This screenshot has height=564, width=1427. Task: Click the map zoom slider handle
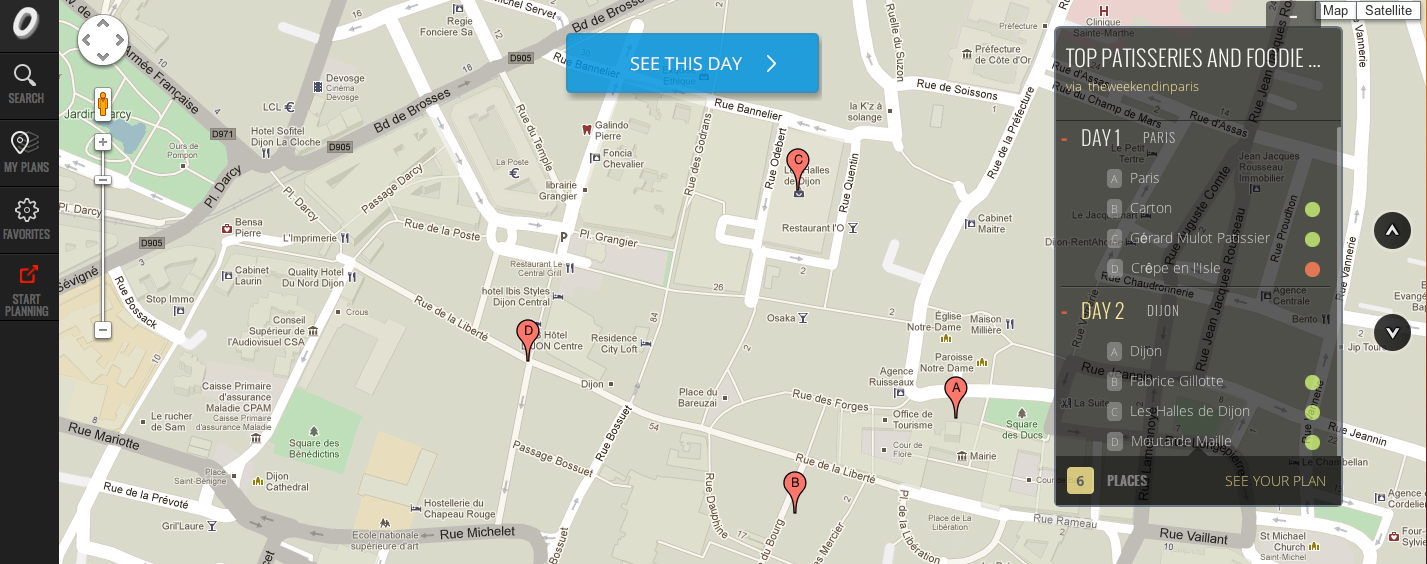pyautogui.click(x=102, y=179)
